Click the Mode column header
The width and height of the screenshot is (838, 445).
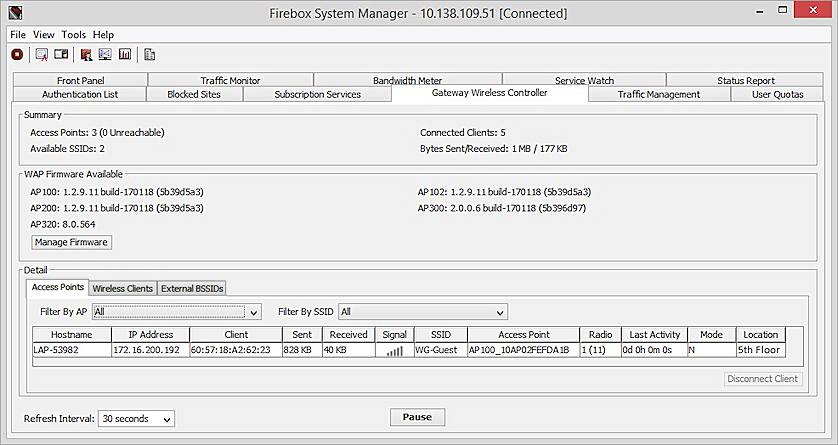point(711,335)
